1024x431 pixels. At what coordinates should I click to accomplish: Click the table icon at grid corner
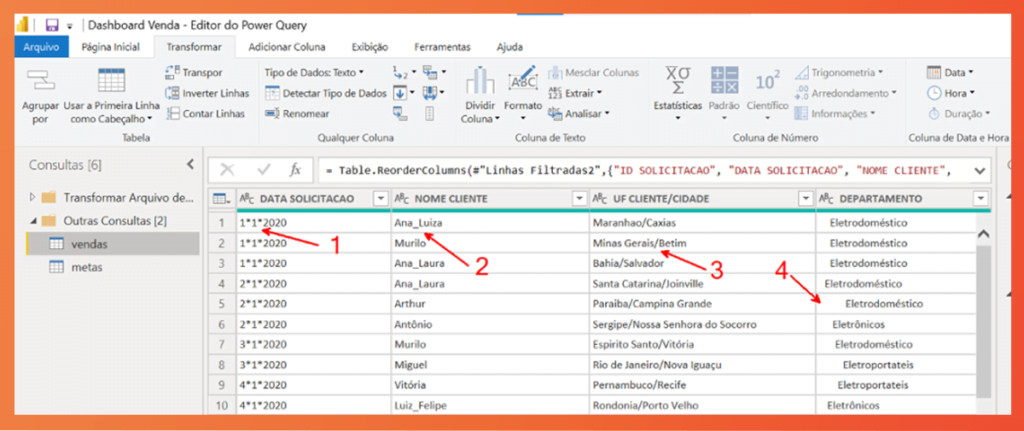(220, 199)
